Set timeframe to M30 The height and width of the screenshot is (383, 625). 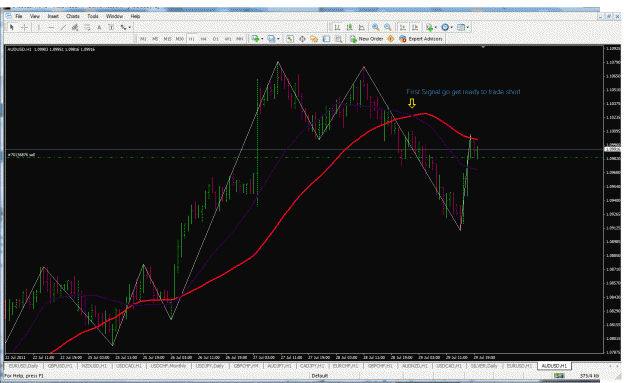coord(179,39)
